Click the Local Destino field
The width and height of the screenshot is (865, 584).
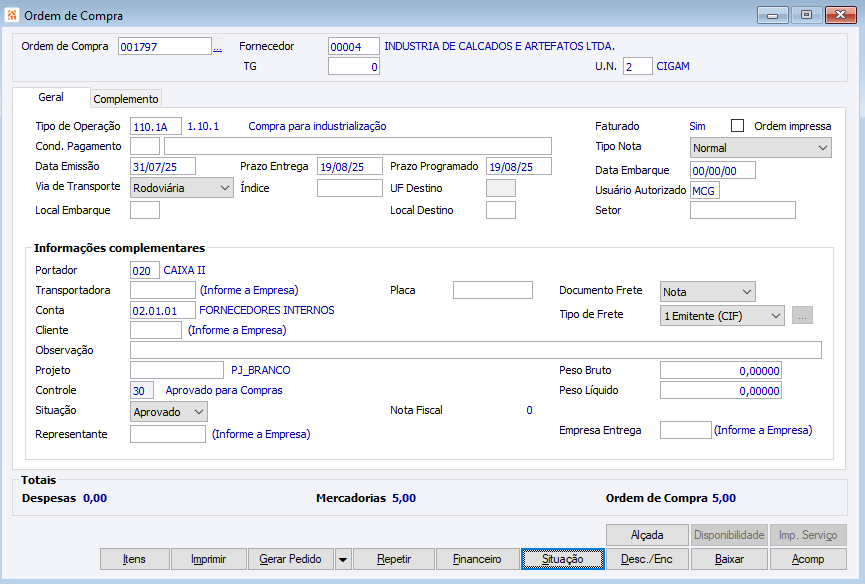[x=500, y=210]
